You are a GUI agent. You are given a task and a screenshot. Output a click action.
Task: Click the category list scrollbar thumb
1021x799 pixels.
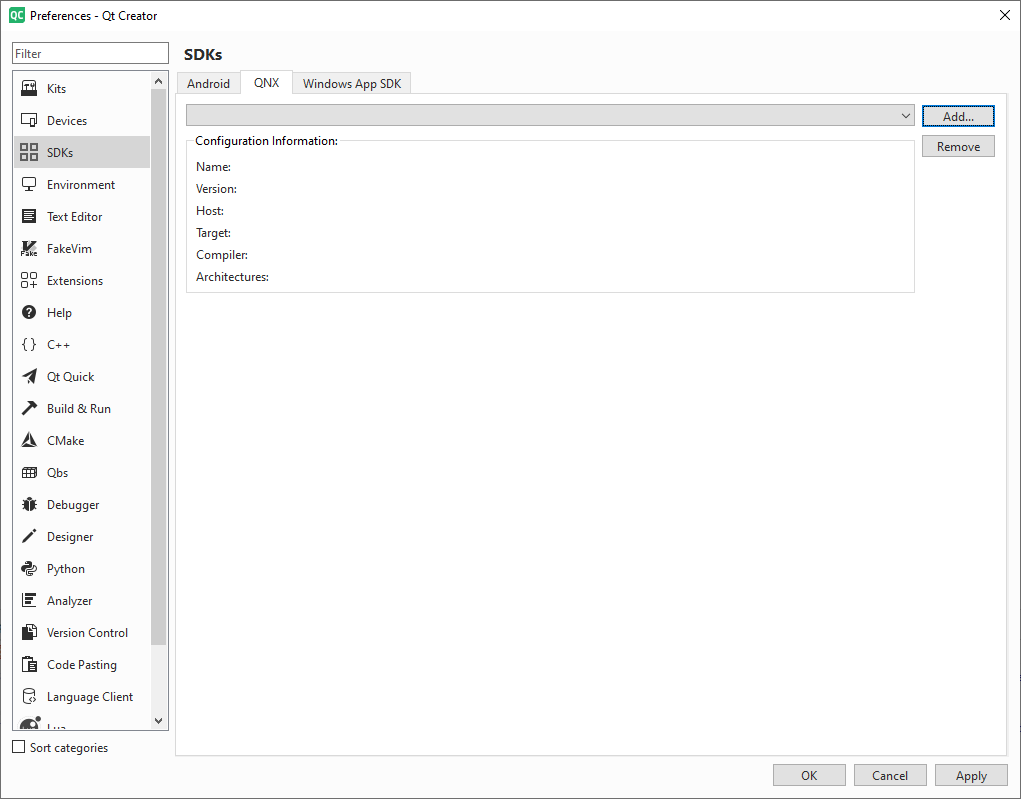[x=158, y=367]
